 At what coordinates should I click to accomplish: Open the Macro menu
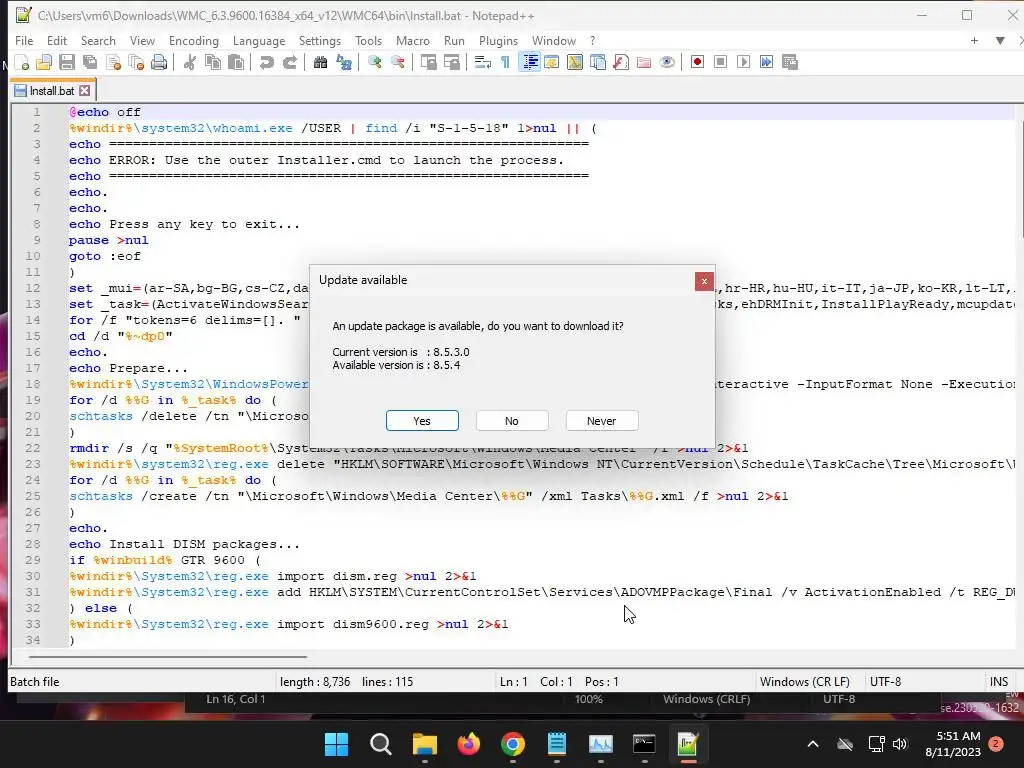pyautogui.click(x=413, y=40)
